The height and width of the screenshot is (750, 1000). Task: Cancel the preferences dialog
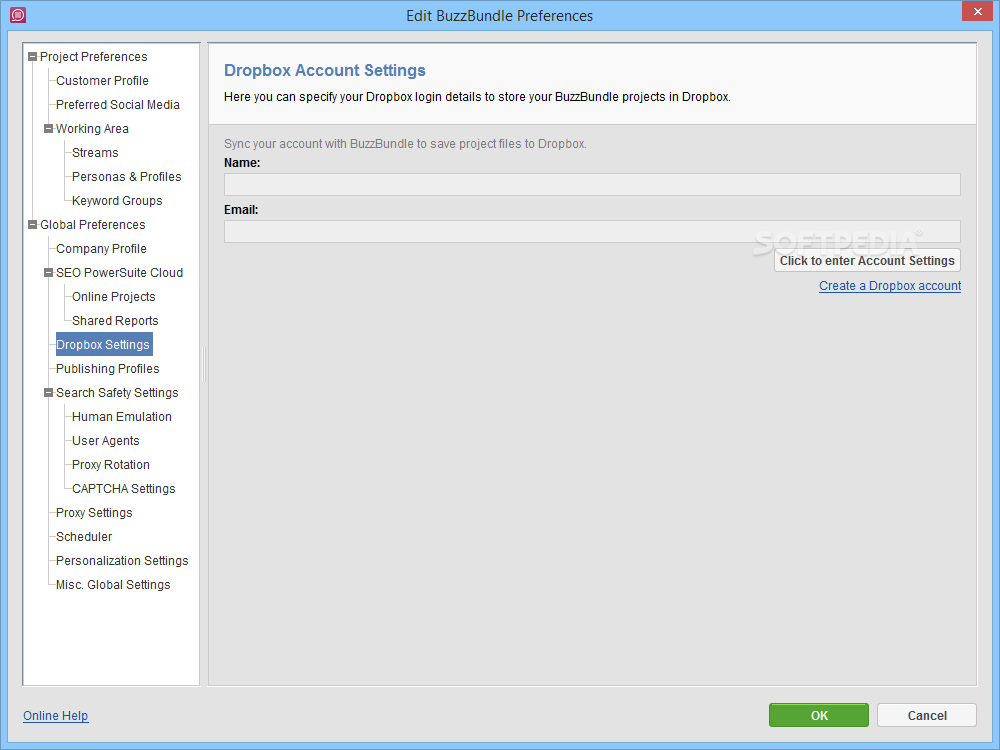[927, 716]
